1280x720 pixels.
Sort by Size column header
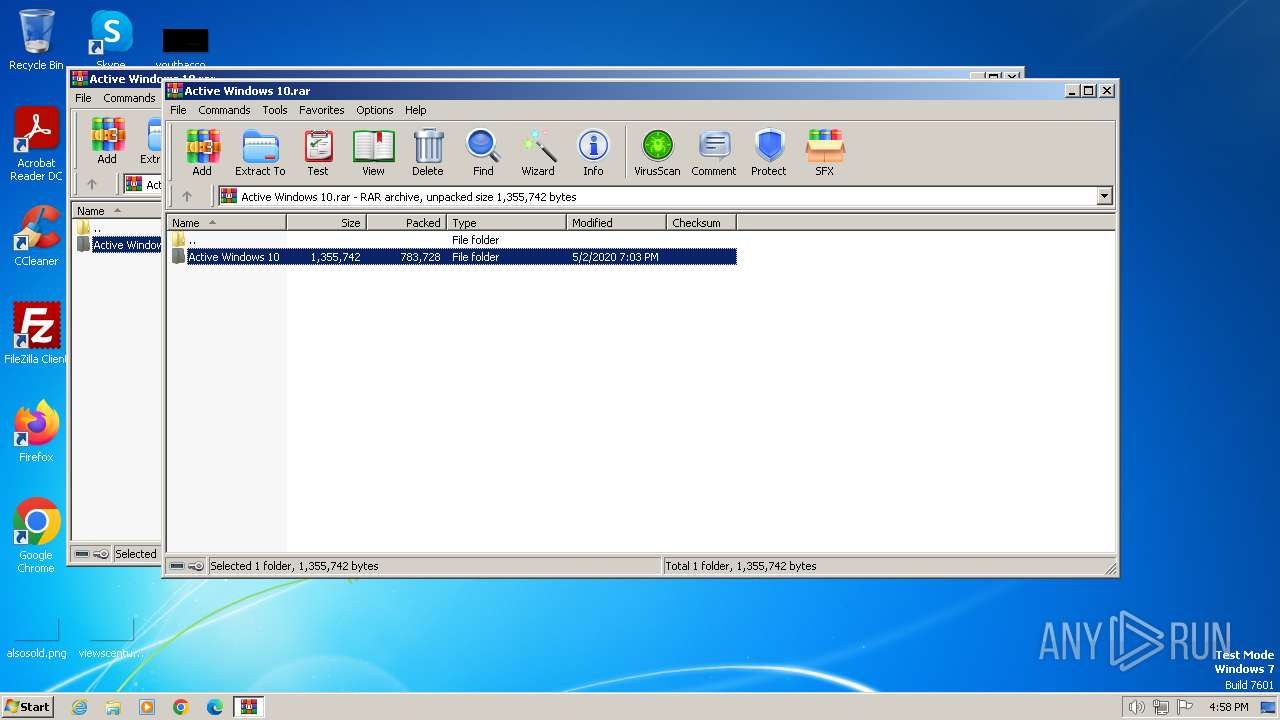point(327,223)
